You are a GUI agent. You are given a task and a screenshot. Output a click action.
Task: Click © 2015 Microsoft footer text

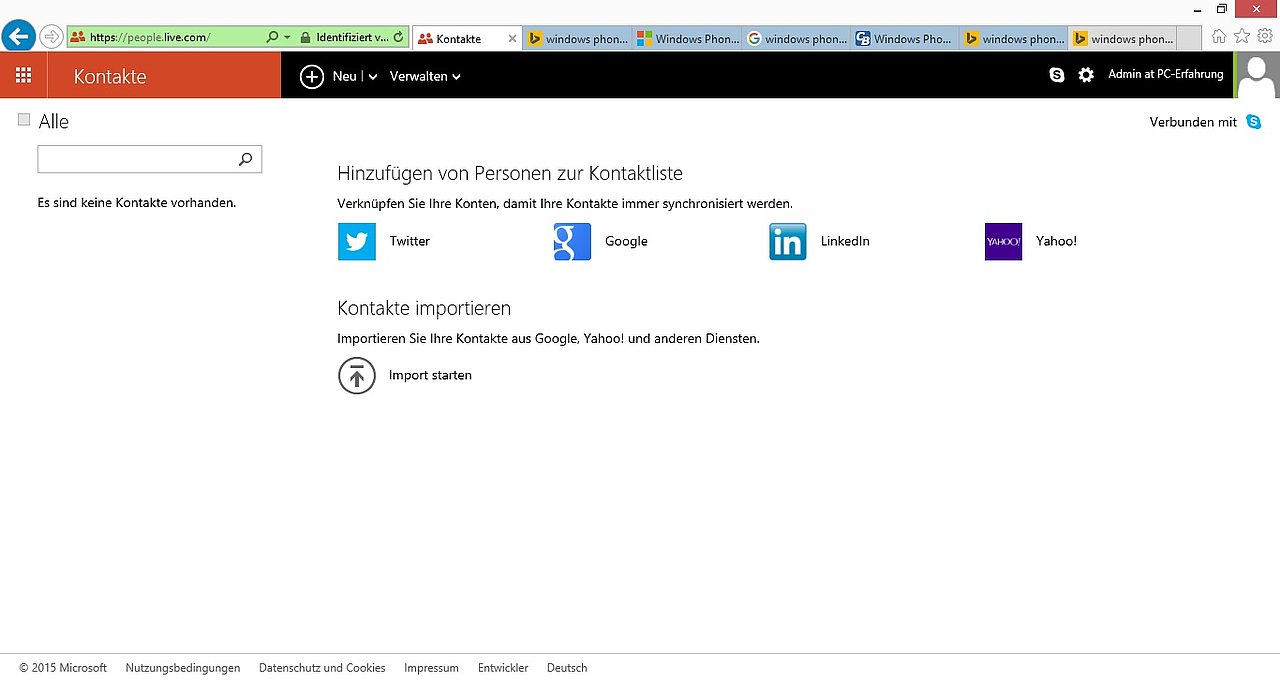(x=63, y=668)
